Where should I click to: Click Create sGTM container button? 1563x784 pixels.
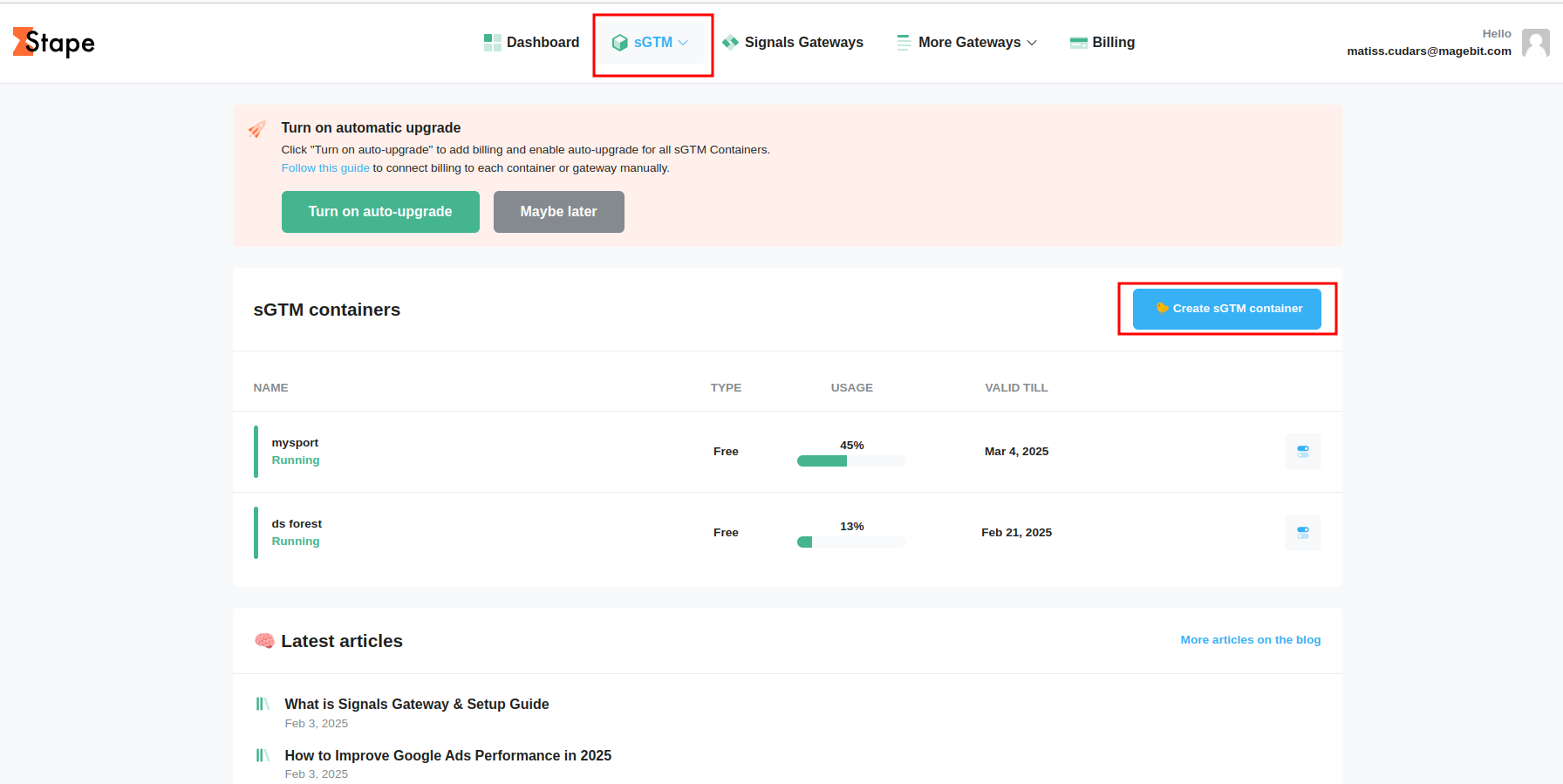click(1227, 309)
